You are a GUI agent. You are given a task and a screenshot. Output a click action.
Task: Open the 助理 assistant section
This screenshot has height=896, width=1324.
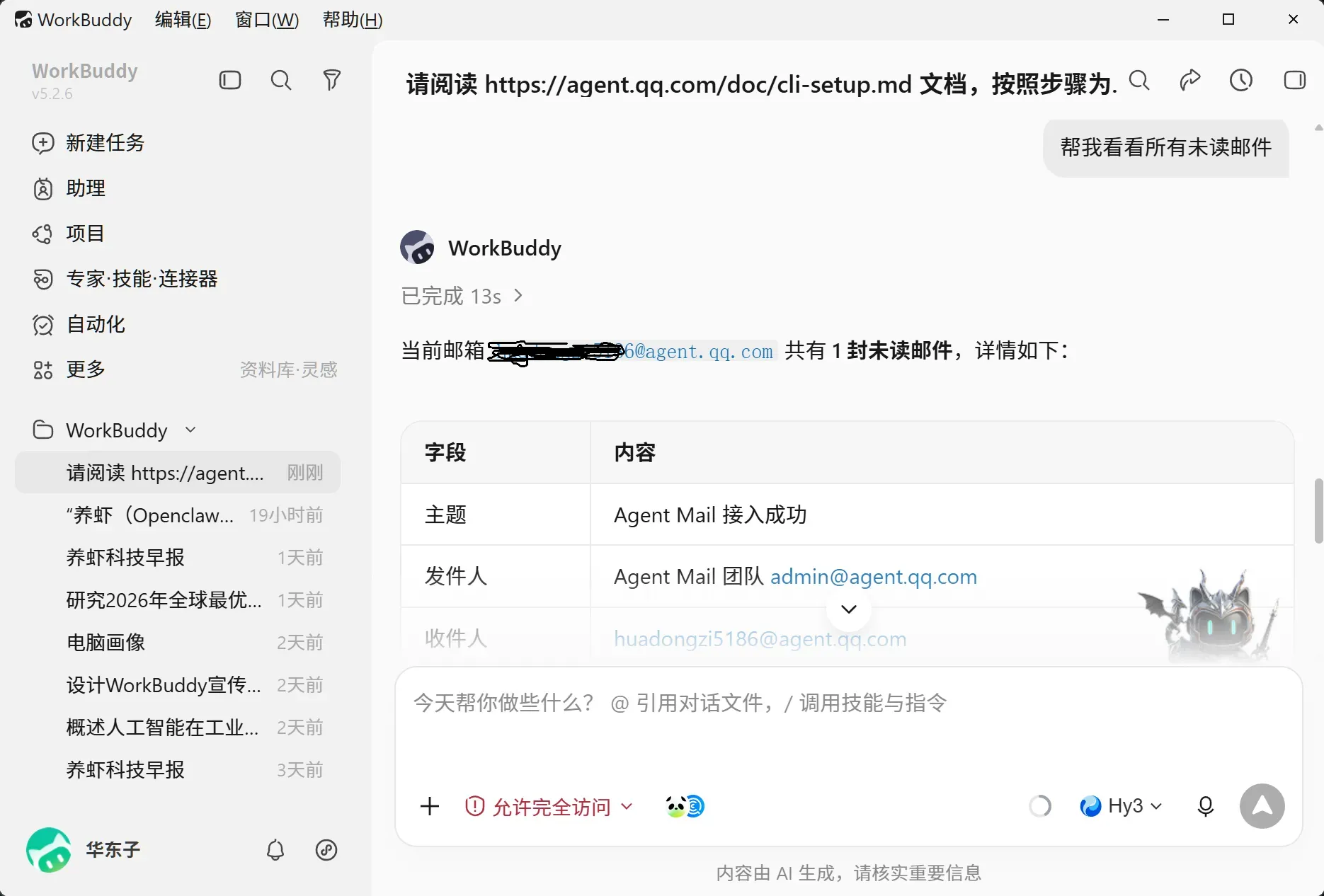(x=69, y=188)
